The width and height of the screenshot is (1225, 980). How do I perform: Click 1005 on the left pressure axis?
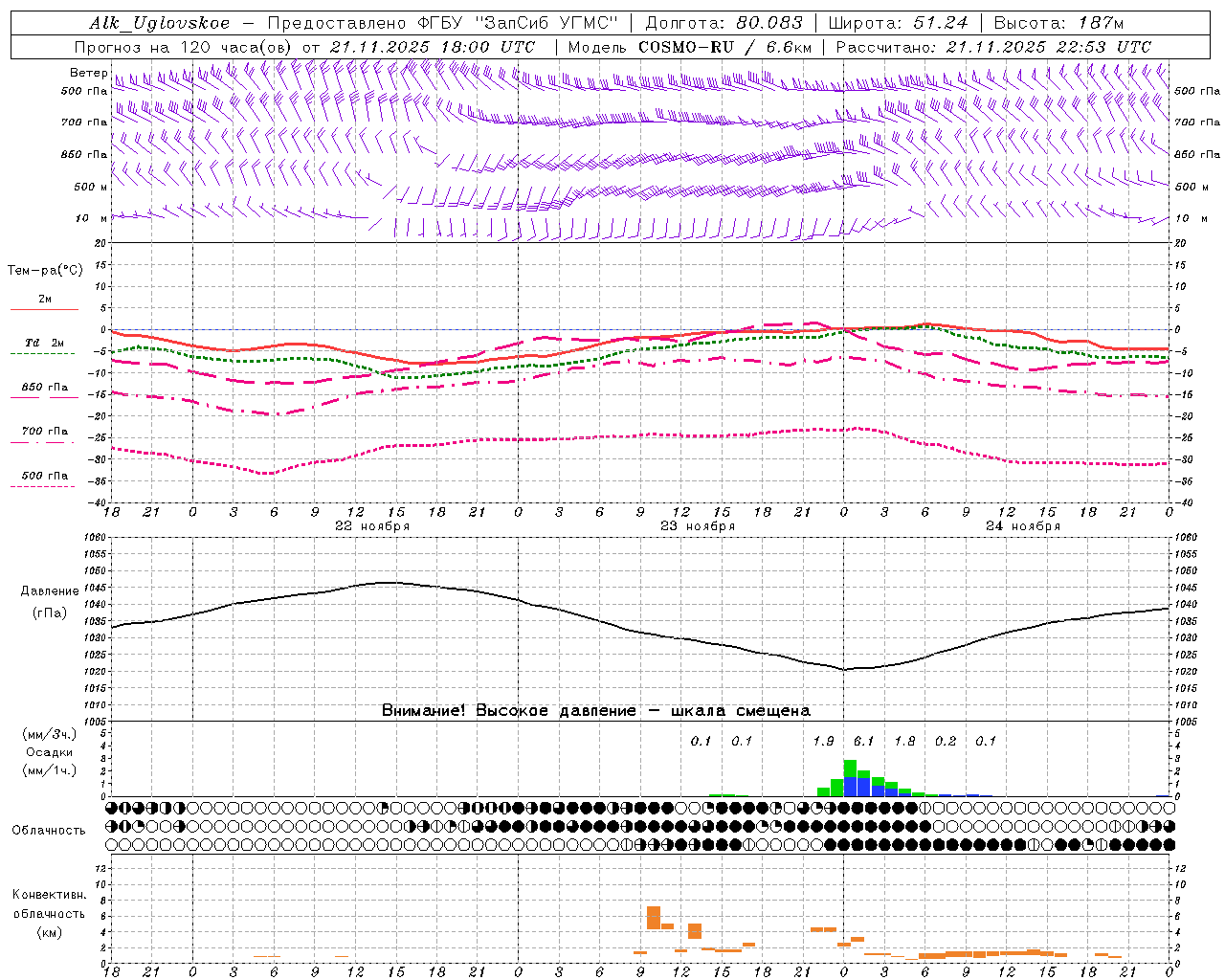97,721
